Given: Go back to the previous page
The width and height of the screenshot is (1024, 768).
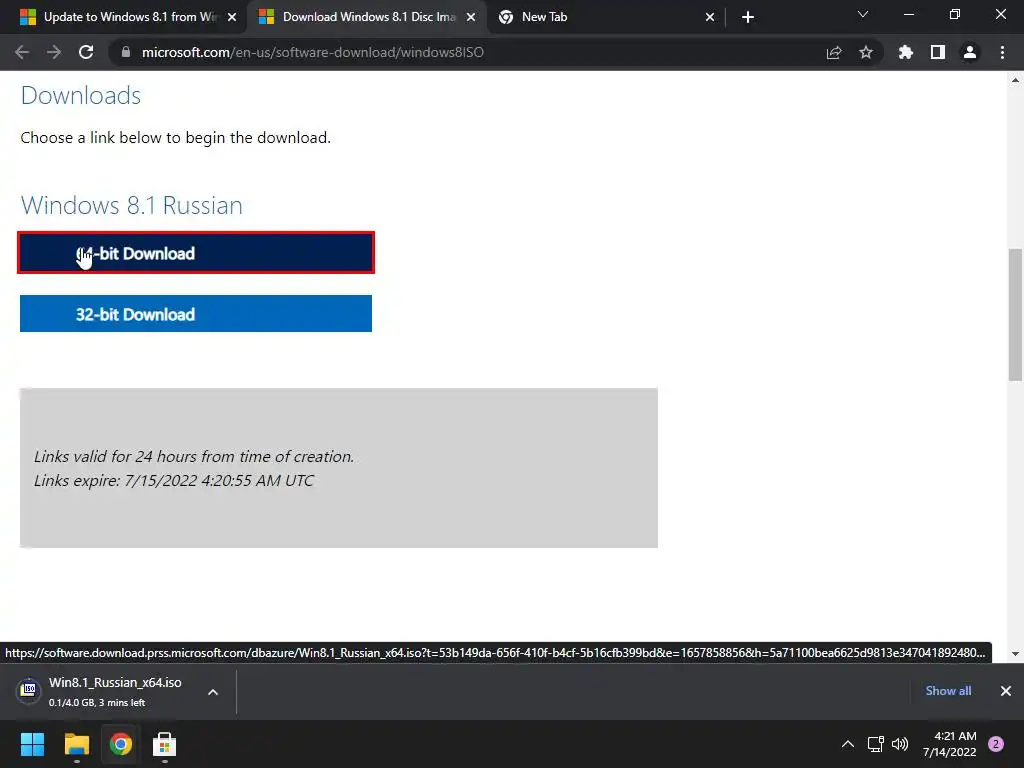Looking at the screenshot, I should [x=22, y=52].
